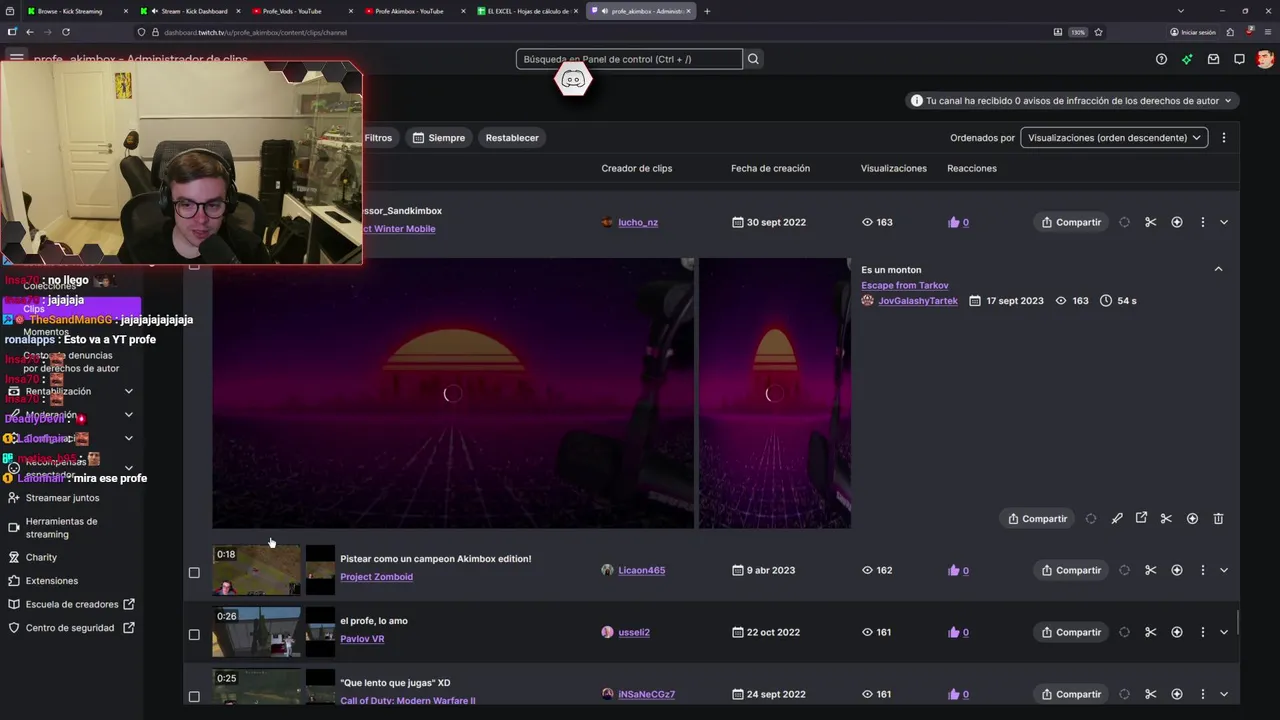Click the search magnifier button
Viewport: 1280px width, 720px height.
753,59
